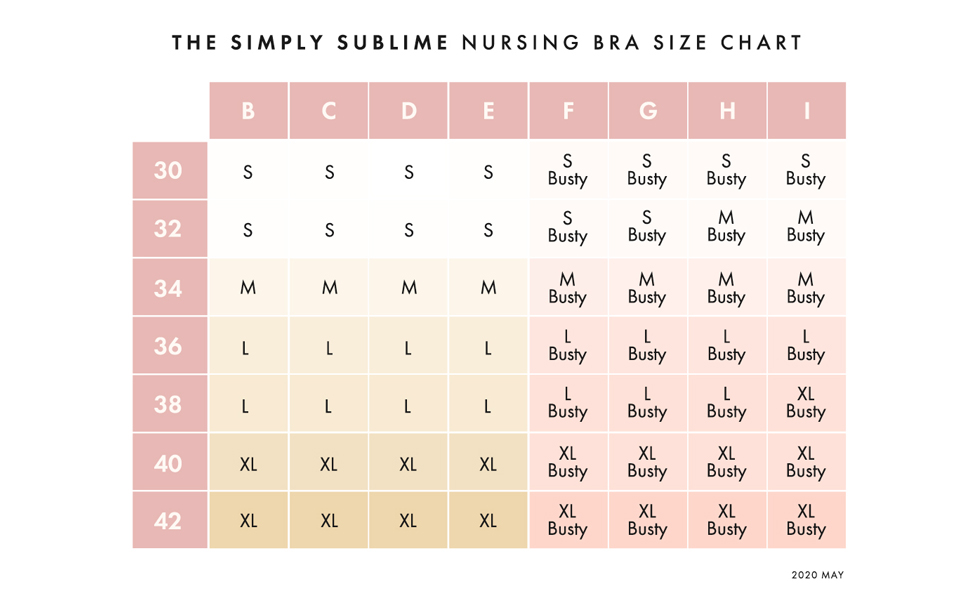Select the S cell for 30 B

point(248,172)
